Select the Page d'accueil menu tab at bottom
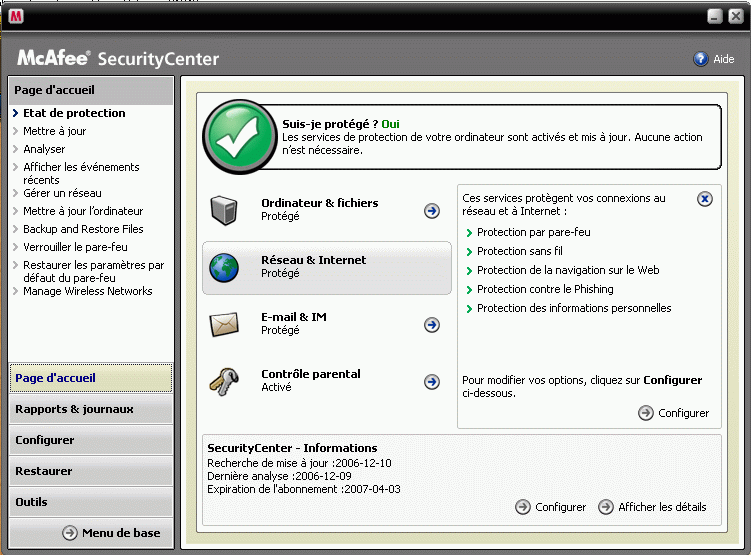 pos(91,378)
